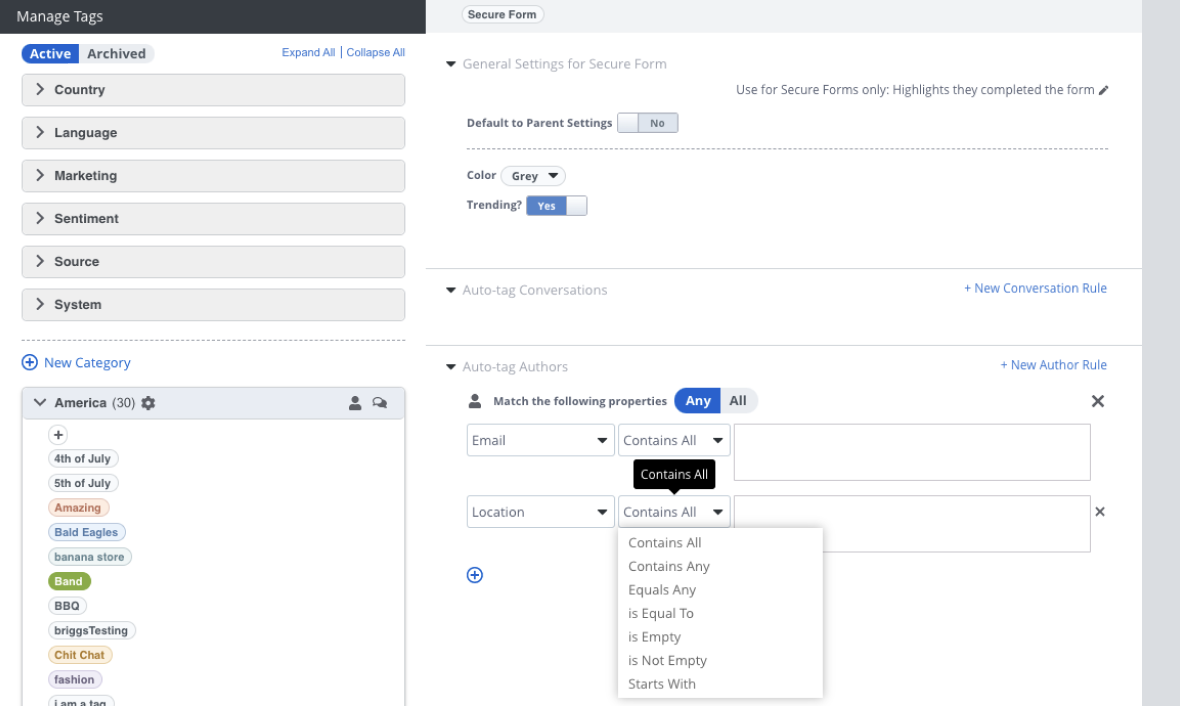Delete the Location property row
Screen dimensions: 1180x706
tap(1100, 512)
